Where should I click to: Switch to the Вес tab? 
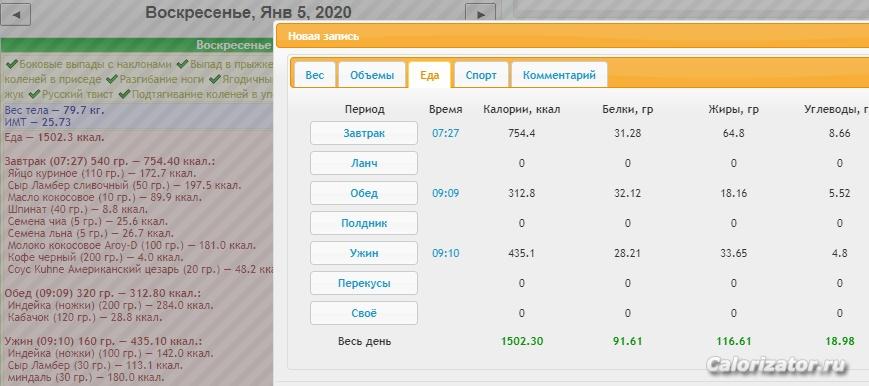coord(315,75)
